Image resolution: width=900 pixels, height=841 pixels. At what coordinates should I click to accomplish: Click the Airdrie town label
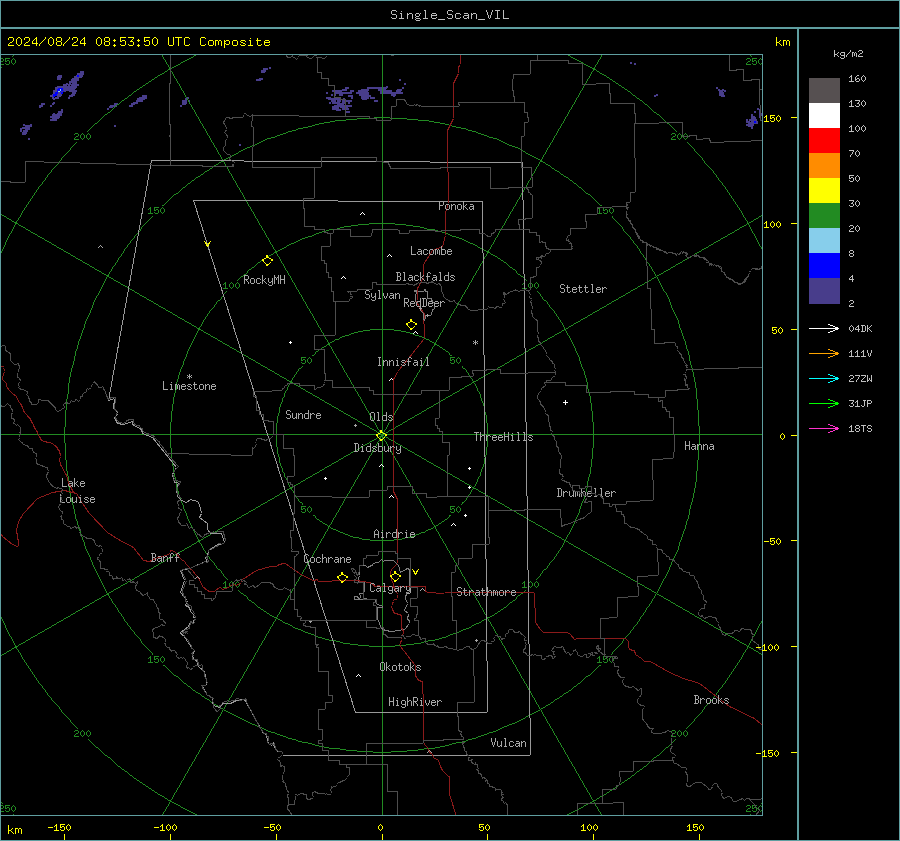click(x=394, y=534)
